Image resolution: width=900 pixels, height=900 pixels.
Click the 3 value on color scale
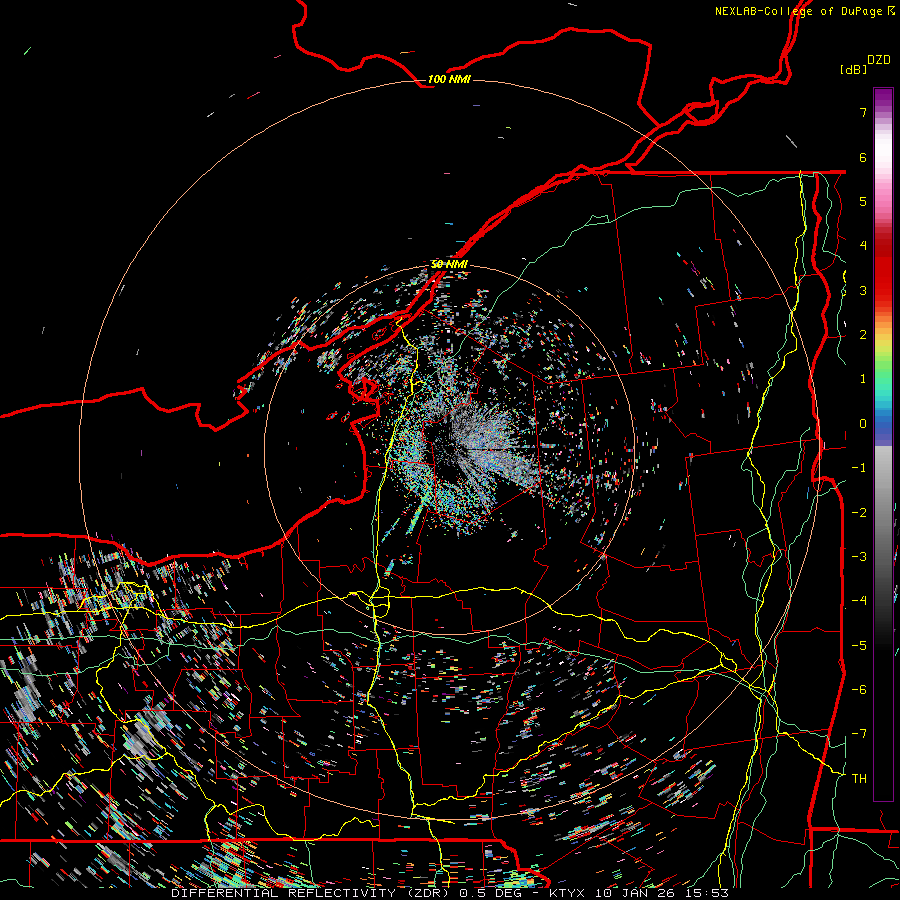pos(863,290)
